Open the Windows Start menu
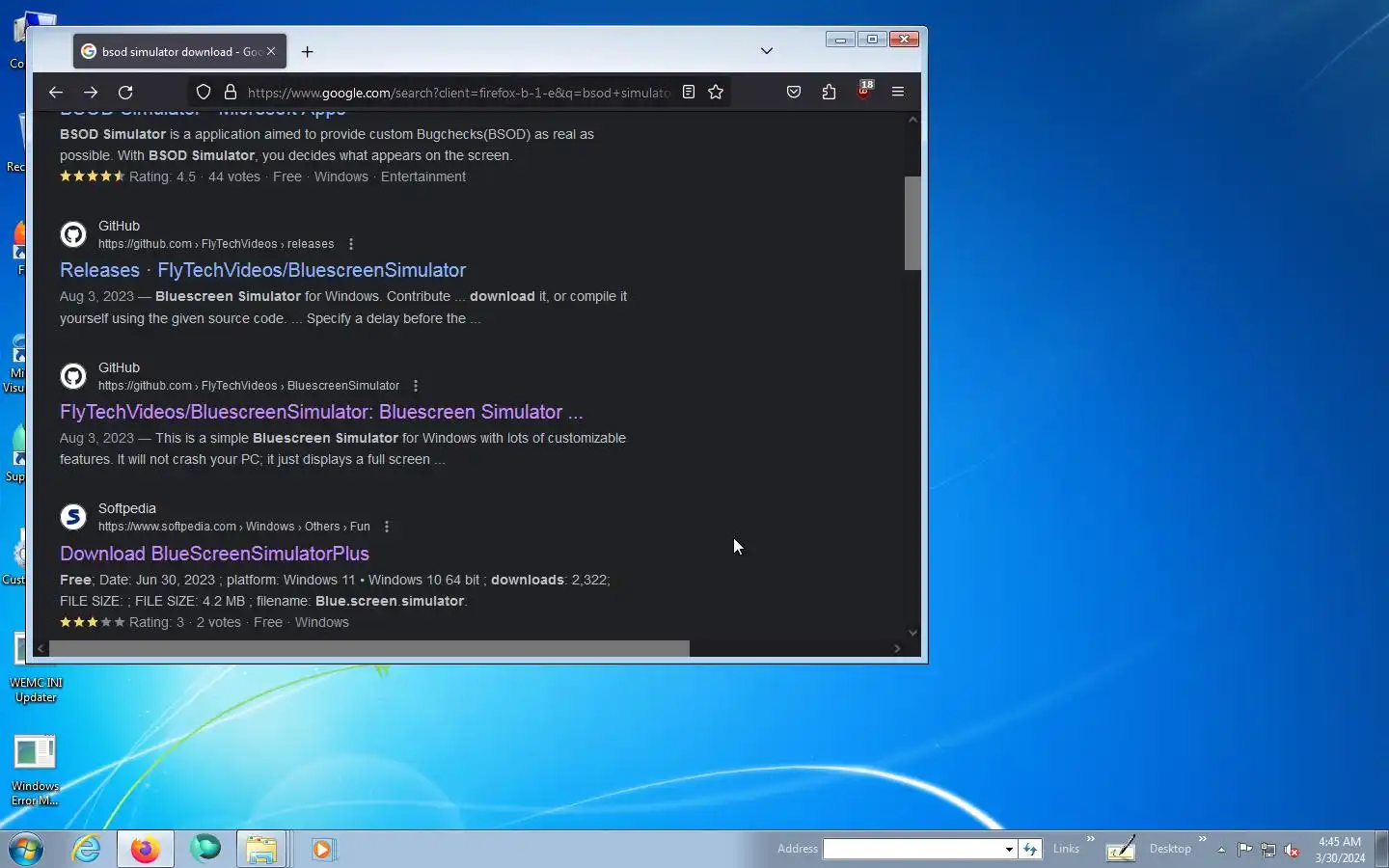Viewport: 1389px width, 868px height. click(27, 850)
